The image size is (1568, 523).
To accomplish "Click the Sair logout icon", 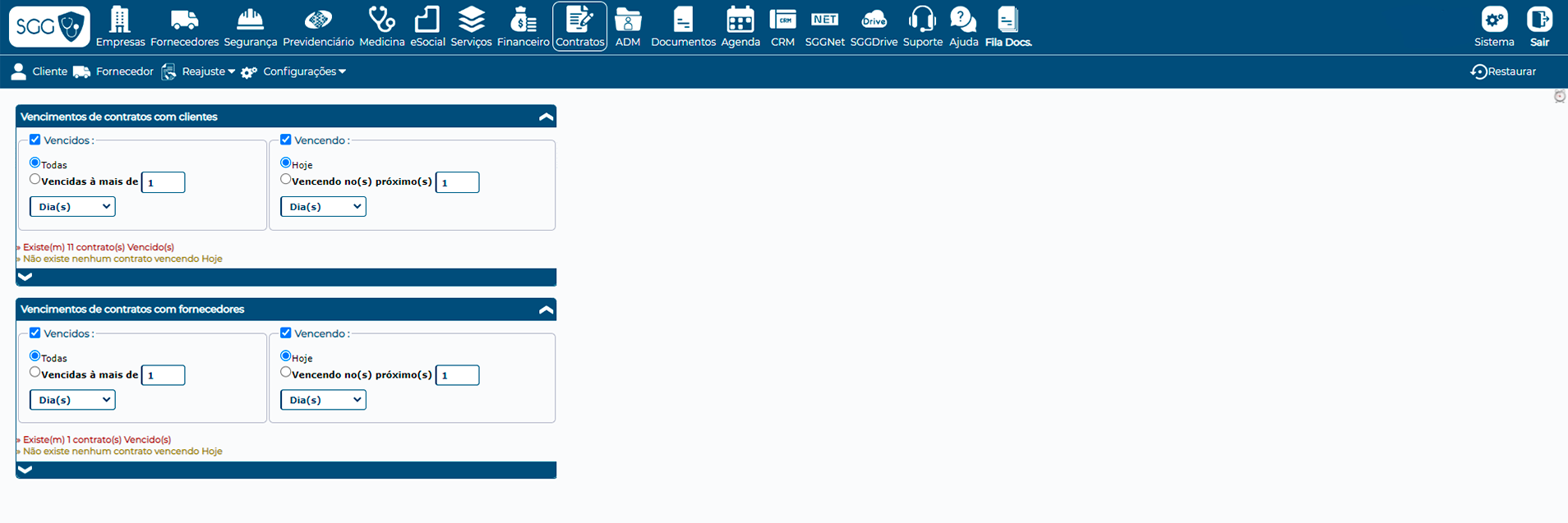I will point(1539,20).
